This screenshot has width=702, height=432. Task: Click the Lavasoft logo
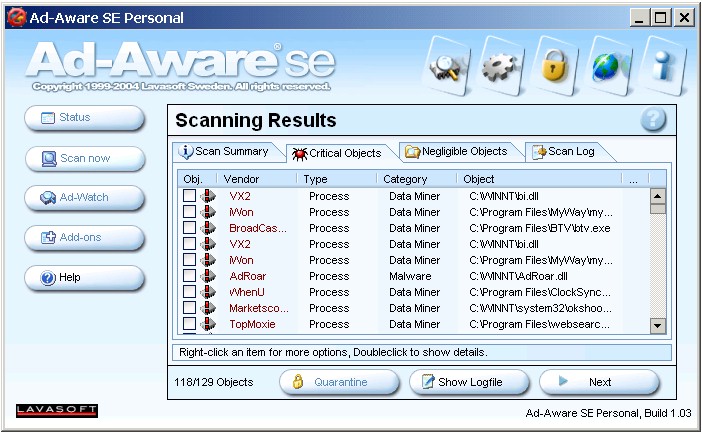57,411
